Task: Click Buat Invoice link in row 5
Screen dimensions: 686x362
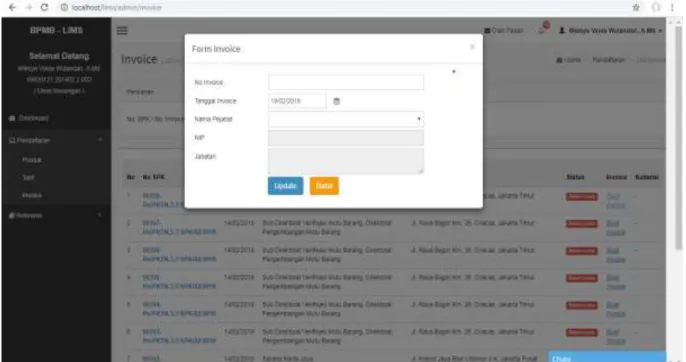Action: [615, 309]
